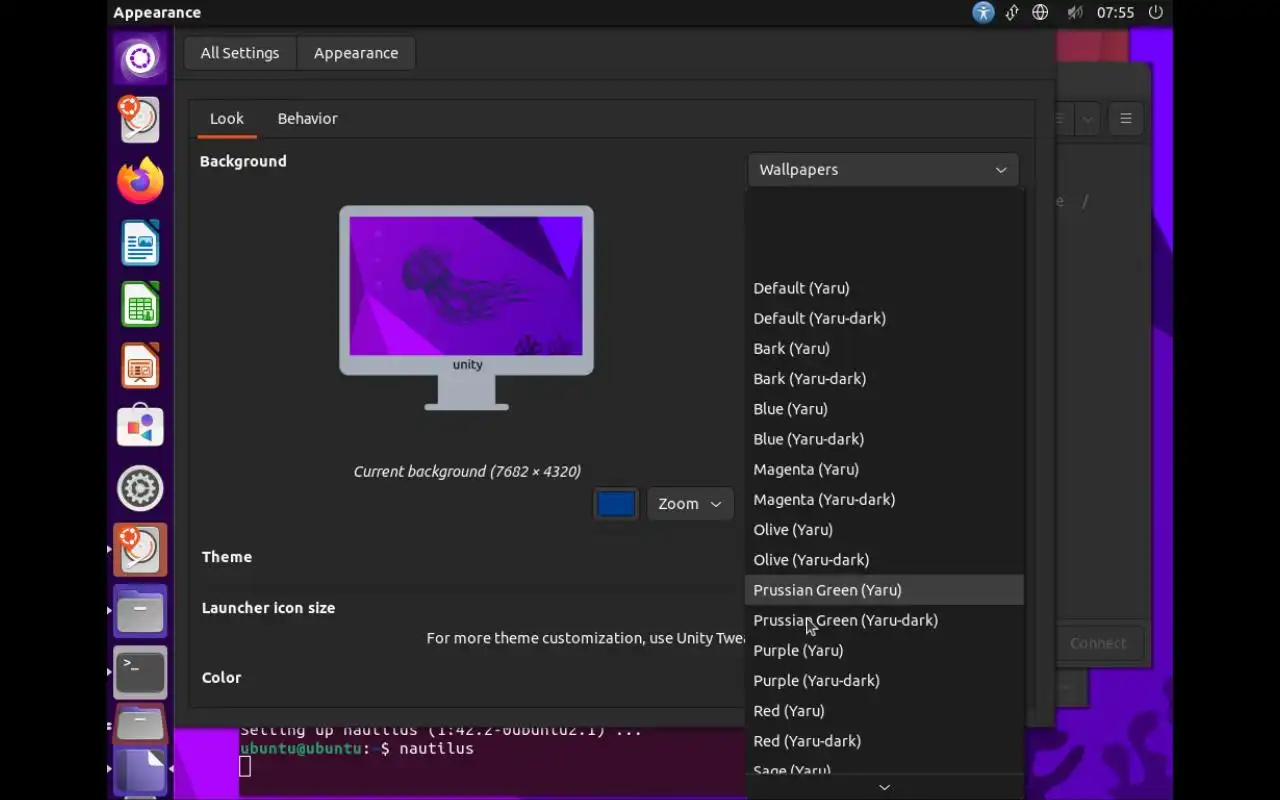The image size is (1280, 800).
Task: Switch to the Behavior tab
Action: (307, 118)
